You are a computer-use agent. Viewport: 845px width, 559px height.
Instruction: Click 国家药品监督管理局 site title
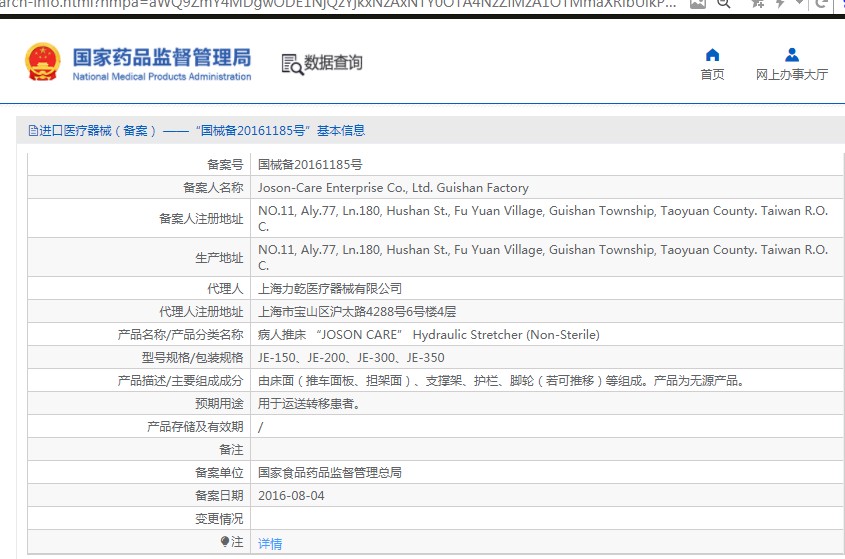point(162,57)
